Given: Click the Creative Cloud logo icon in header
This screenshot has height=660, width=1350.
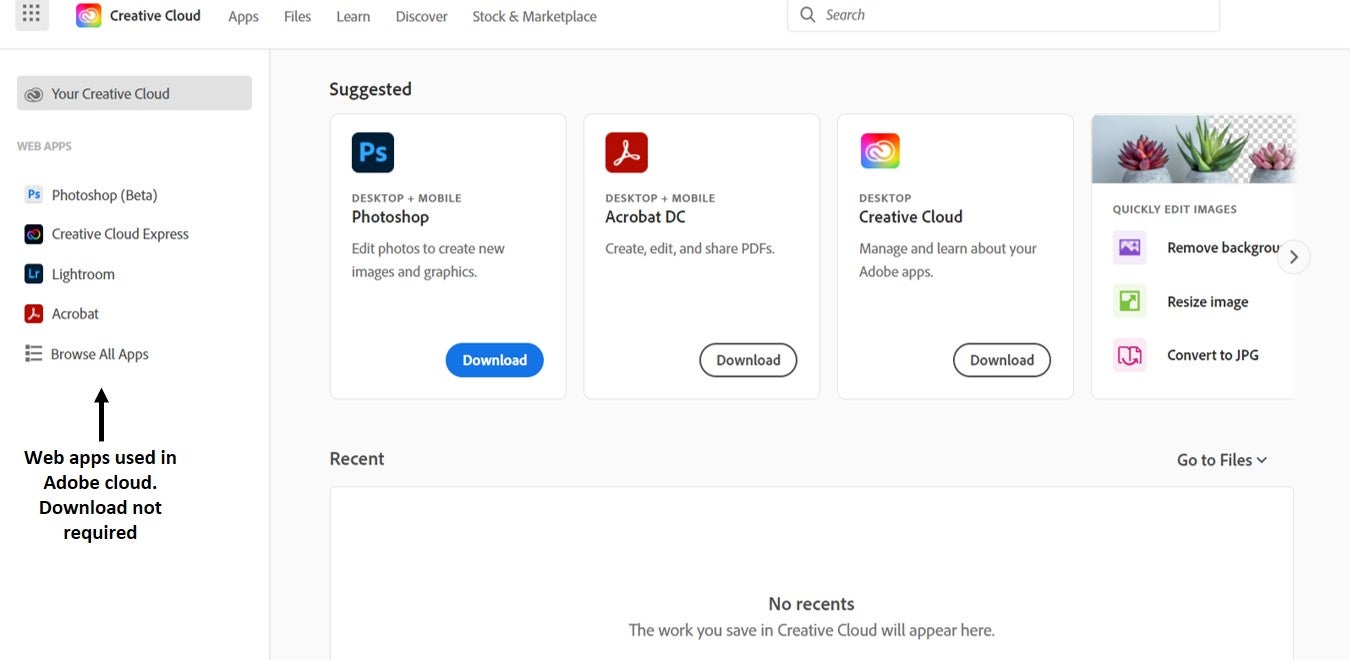Looking at the screenshot, I should pyautogui.click(x=88, y=15).
